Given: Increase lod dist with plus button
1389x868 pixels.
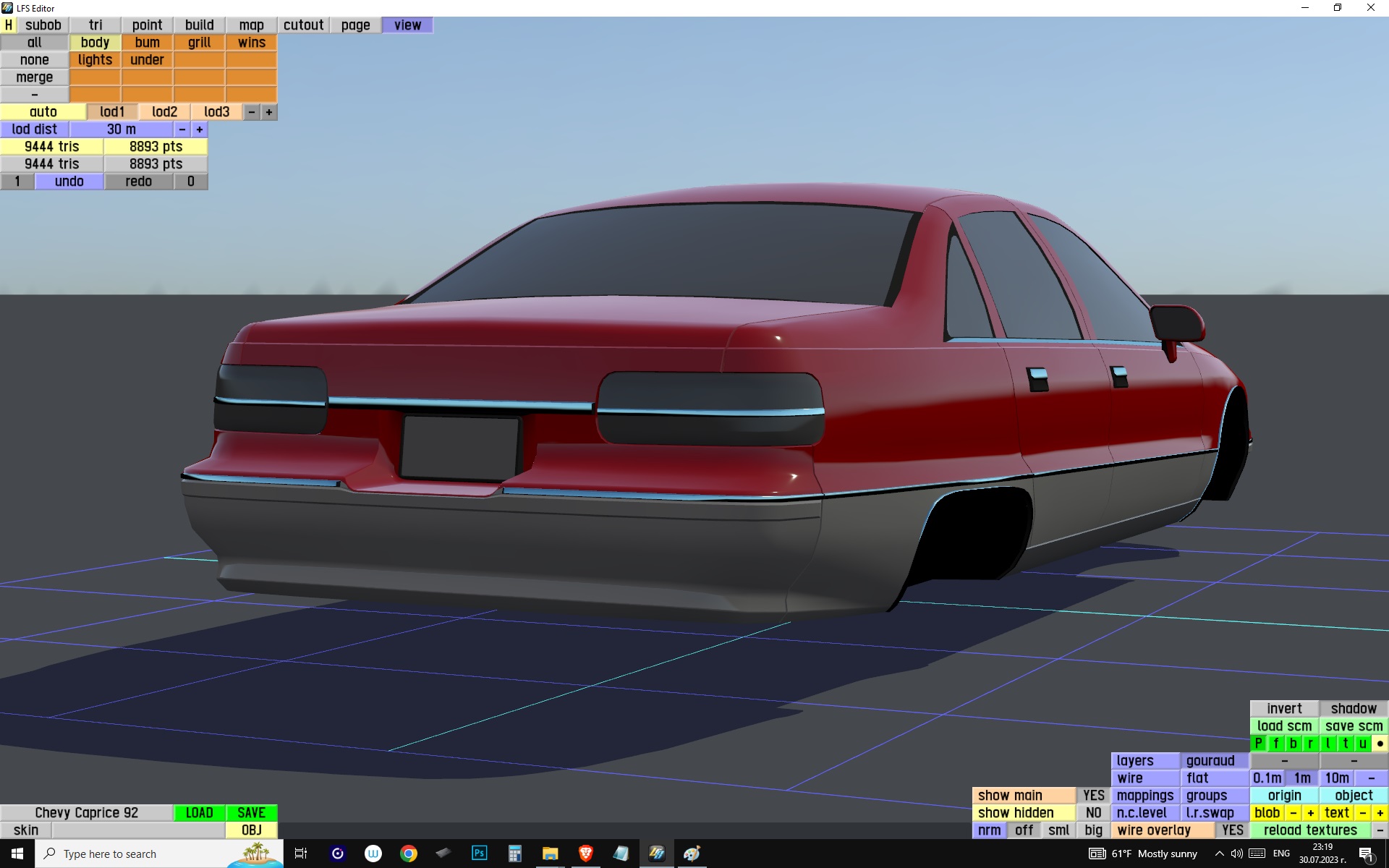Looking at the screenshot, I should [200, 129].
